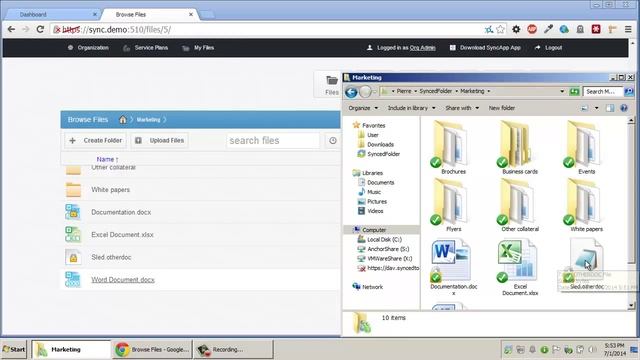Switch to Browse Files Chrome taskbar item

pos(152,349)
